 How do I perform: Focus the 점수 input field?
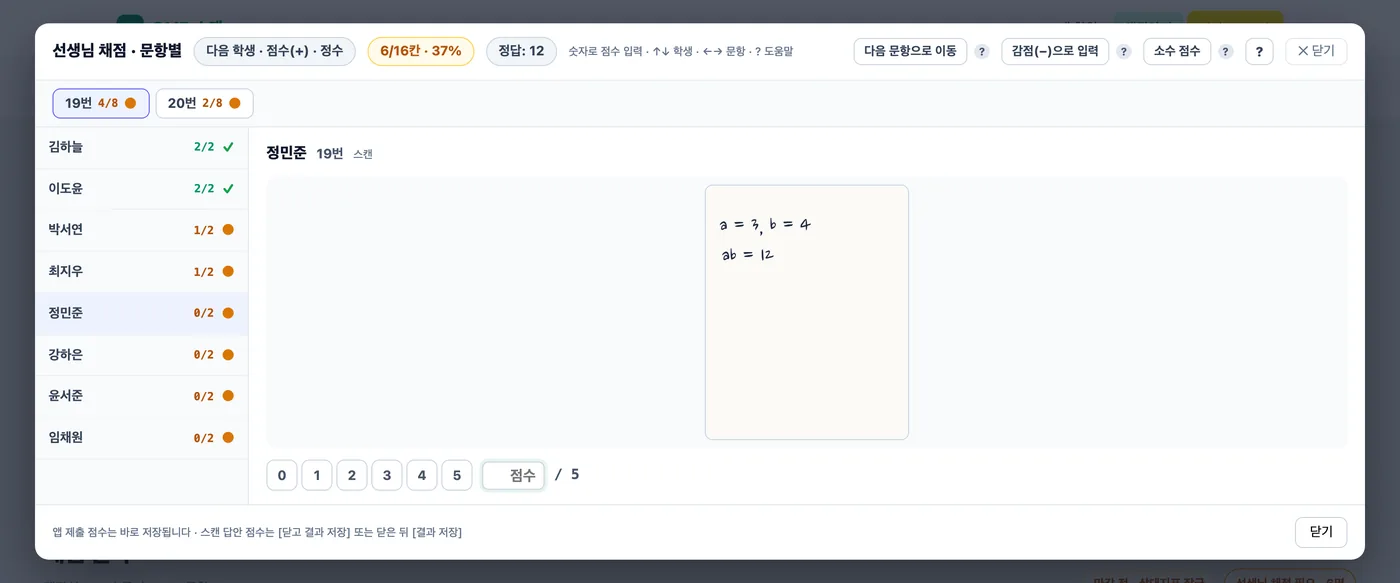coord(514,475)
